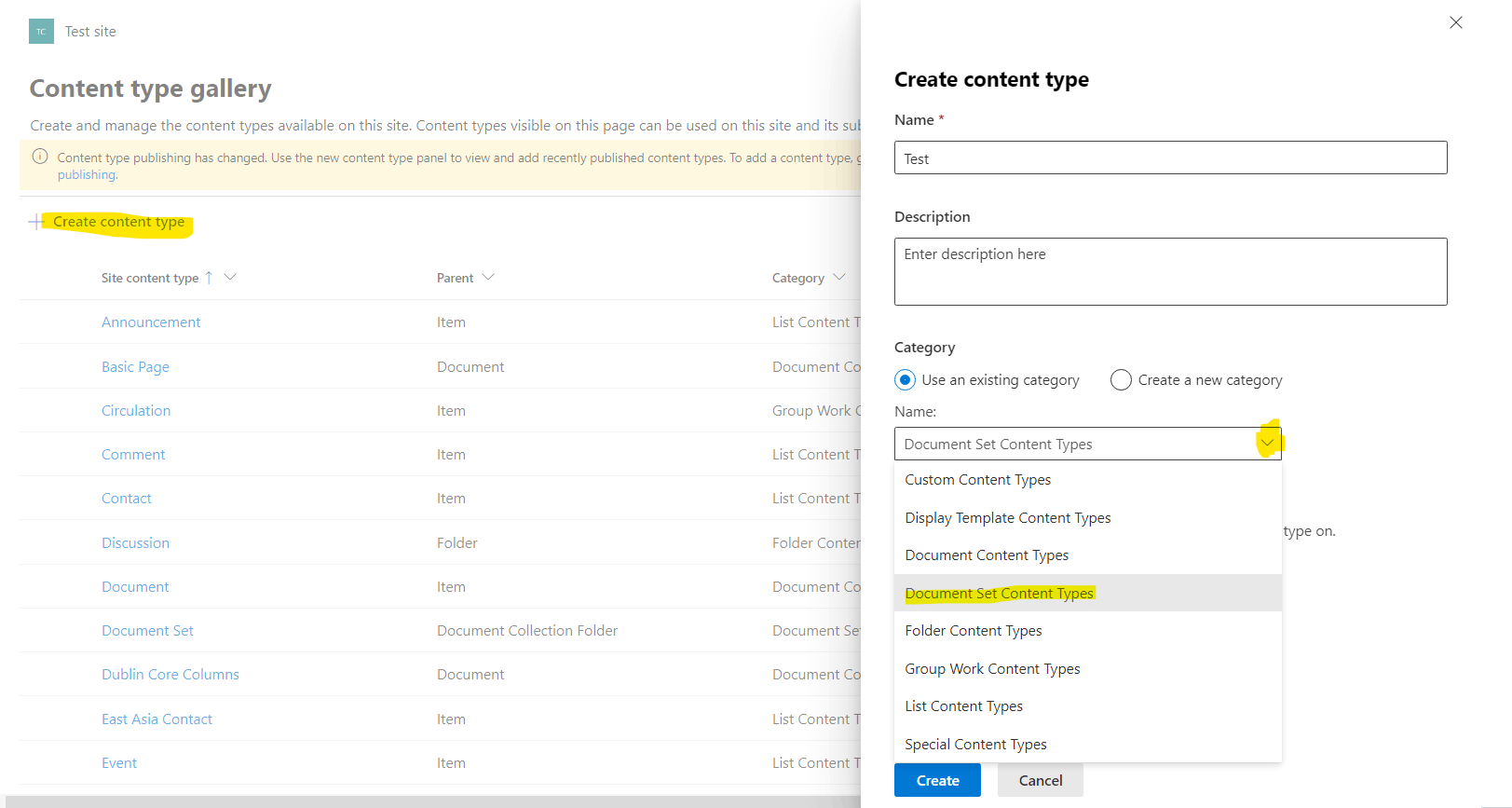Click the sort arrow next to Site content type
Image resolution: width=1512 pixels, height=808 pixels.
(209, 278)
